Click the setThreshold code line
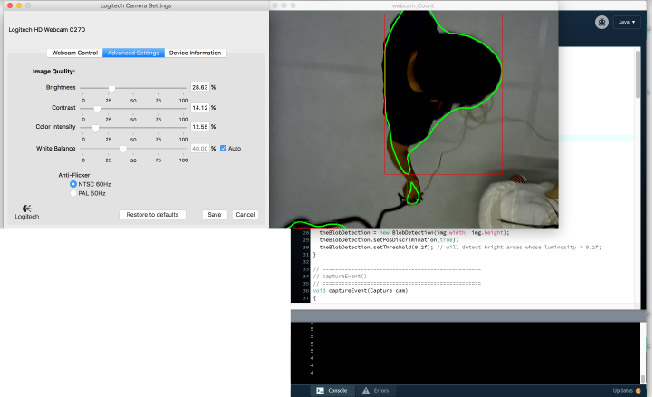This screenshot has width=653, height=397. tap(461, 247)
